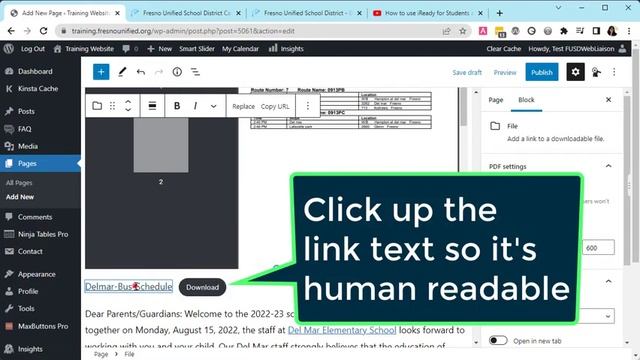This screenshot has height=360, width=640.
Task: Publish the page
Action: 542,72
